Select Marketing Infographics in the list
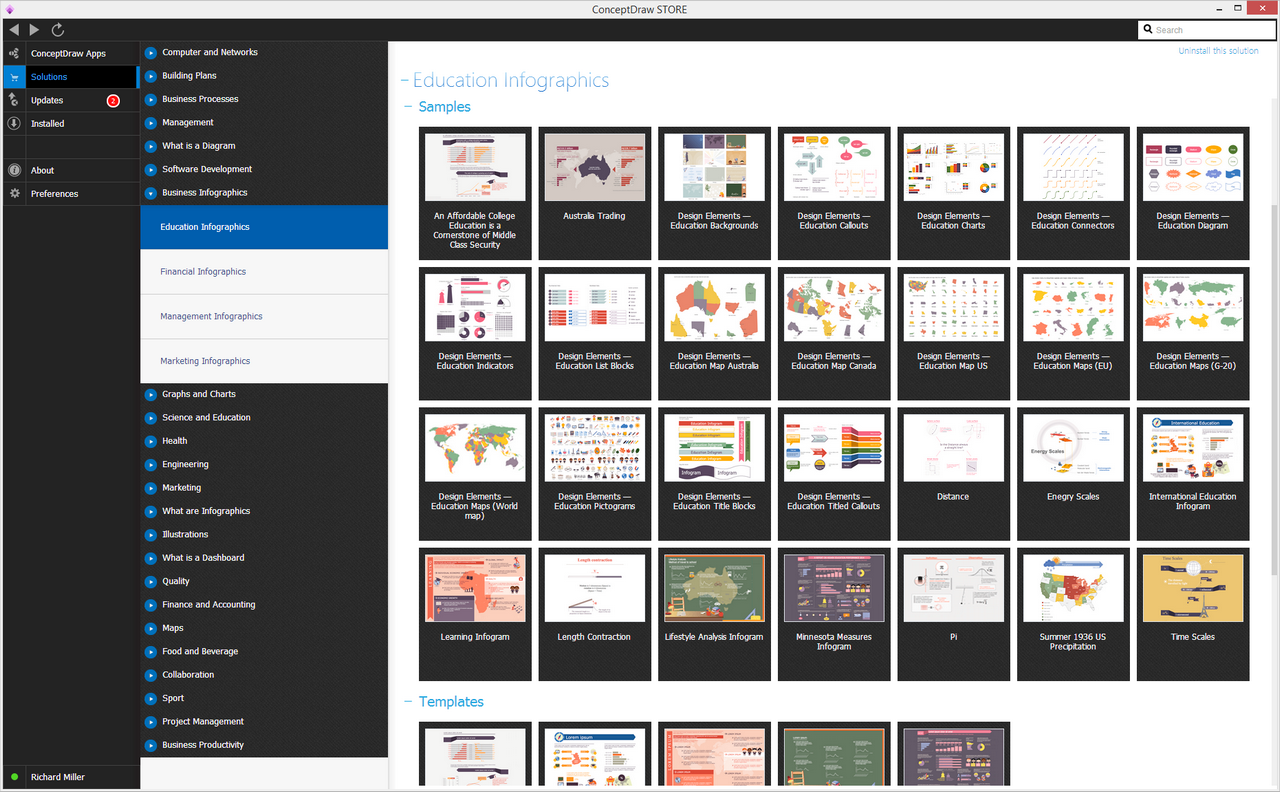This screenshot has width=1280, height=792. [264, 361]
